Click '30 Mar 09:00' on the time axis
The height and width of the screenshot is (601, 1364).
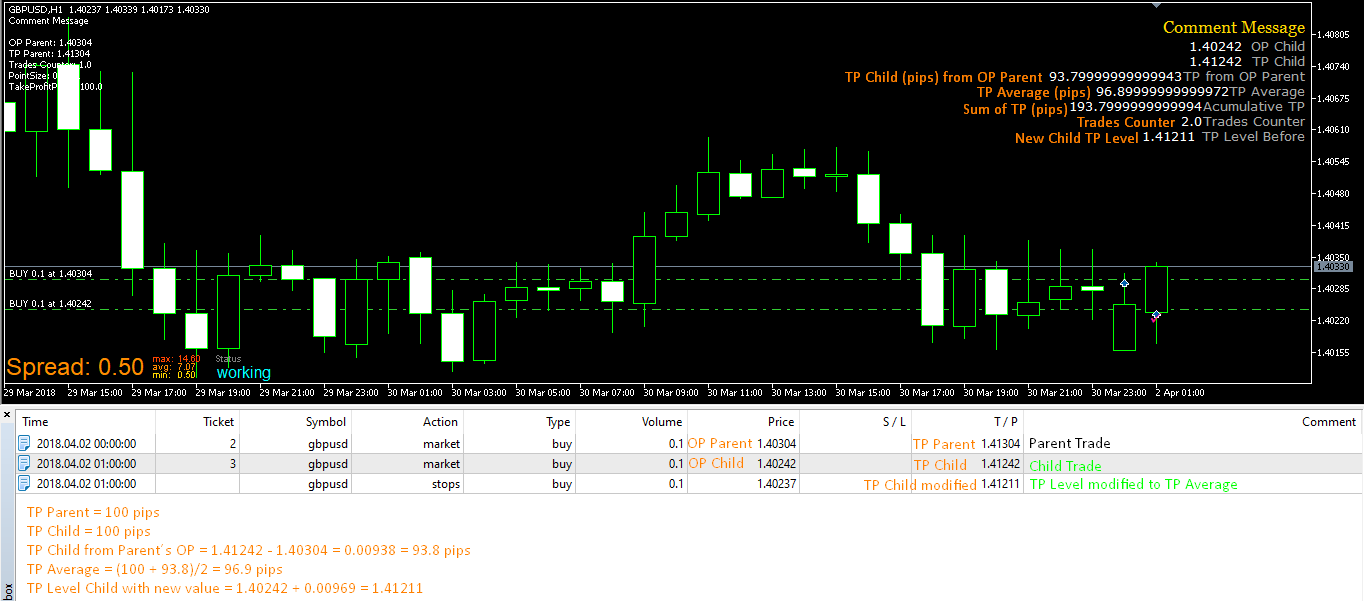point(671,392)
